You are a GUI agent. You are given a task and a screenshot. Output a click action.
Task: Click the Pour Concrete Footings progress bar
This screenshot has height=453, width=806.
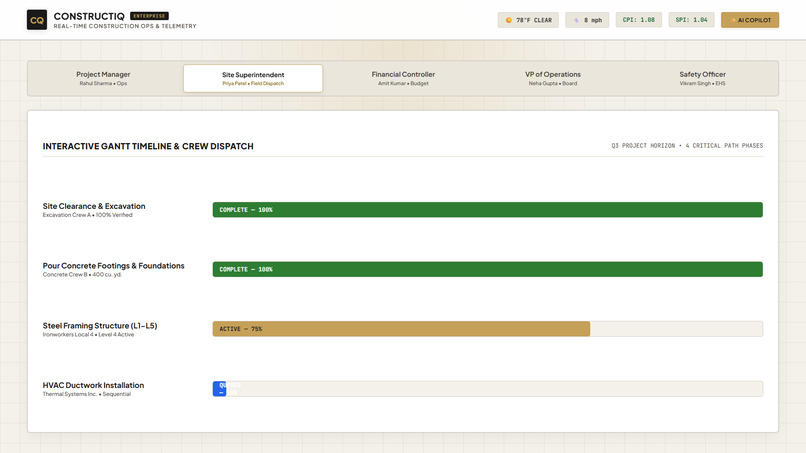coord(487,269)
